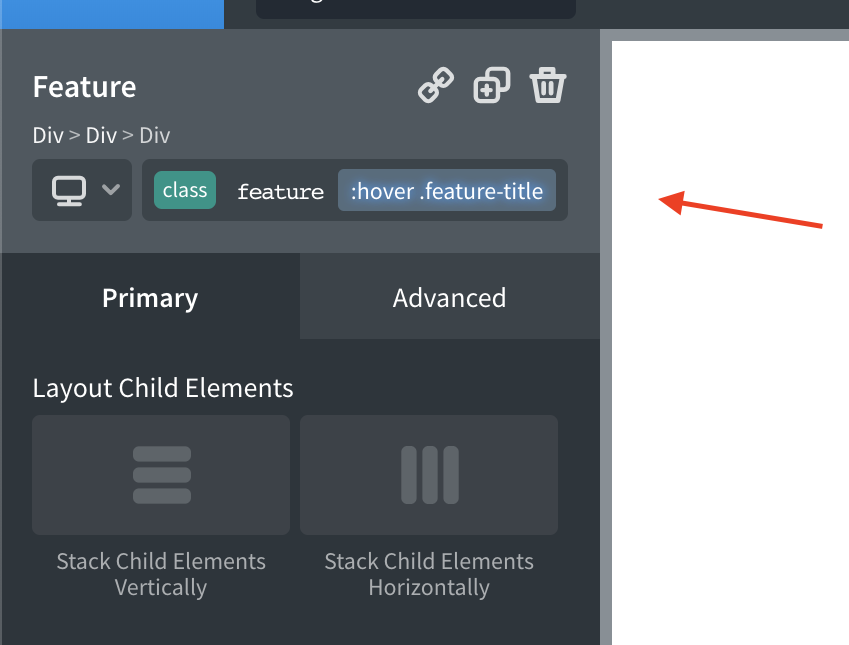Select the Primary tab

[149, 297]
